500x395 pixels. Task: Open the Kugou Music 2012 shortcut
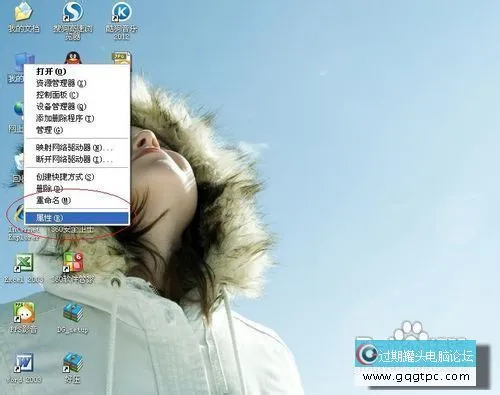pos(122,12)
